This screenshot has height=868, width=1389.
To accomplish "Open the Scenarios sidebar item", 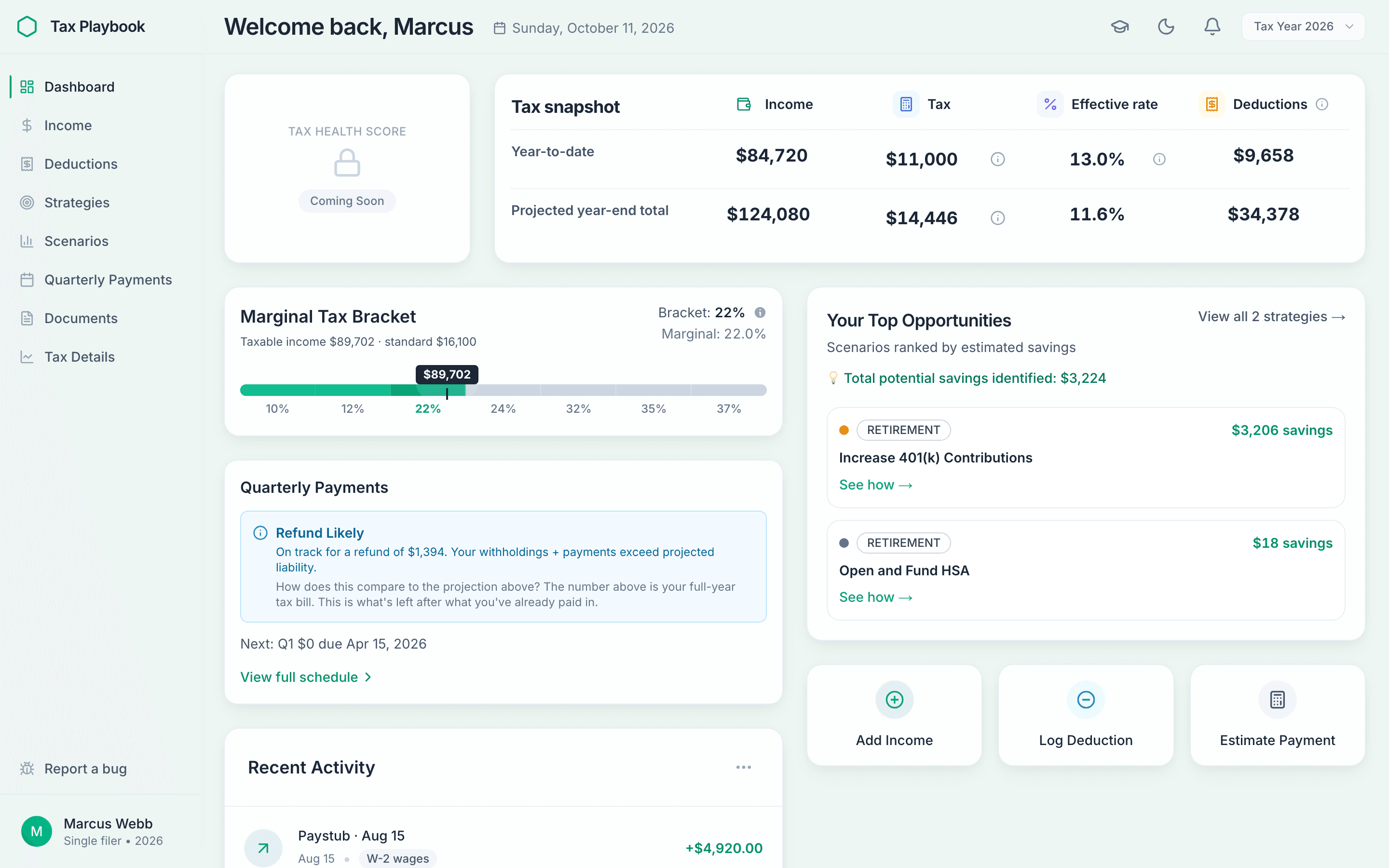I will tap(100, 241).
